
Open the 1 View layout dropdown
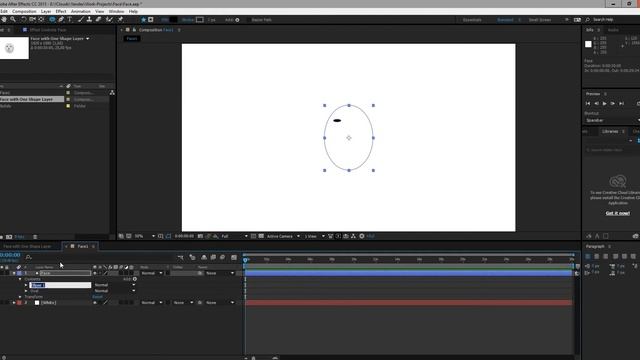click(x=315, y=236)
